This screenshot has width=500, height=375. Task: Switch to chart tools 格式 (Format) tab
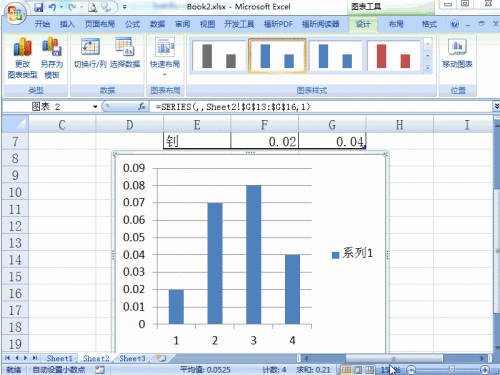[429, 24]
